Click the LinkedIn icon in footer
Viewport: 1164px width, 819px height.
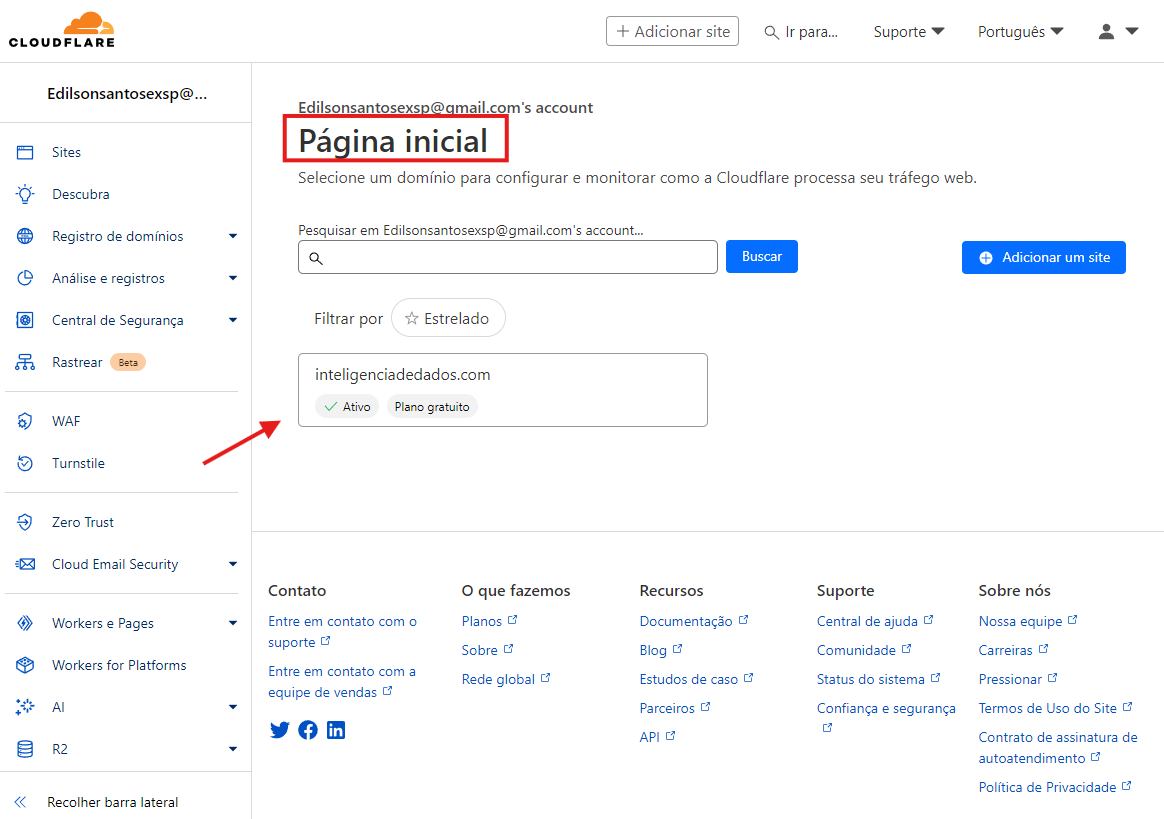click(x=336, y=730)
